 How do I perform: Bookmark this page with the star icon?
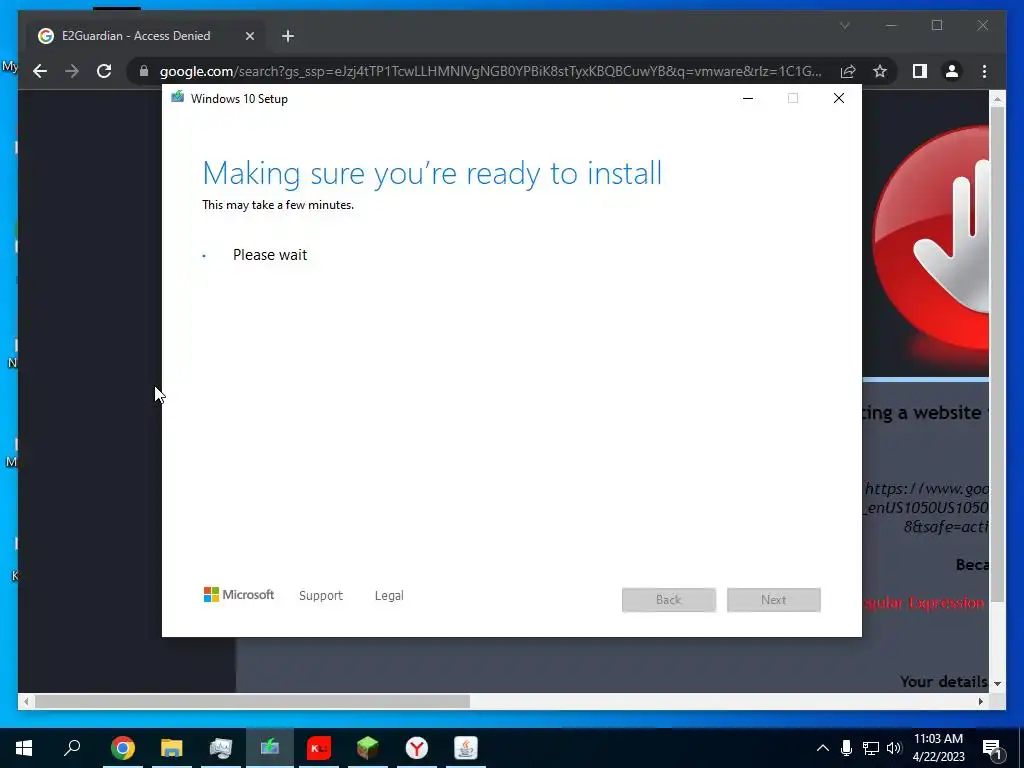pos(880,71)
